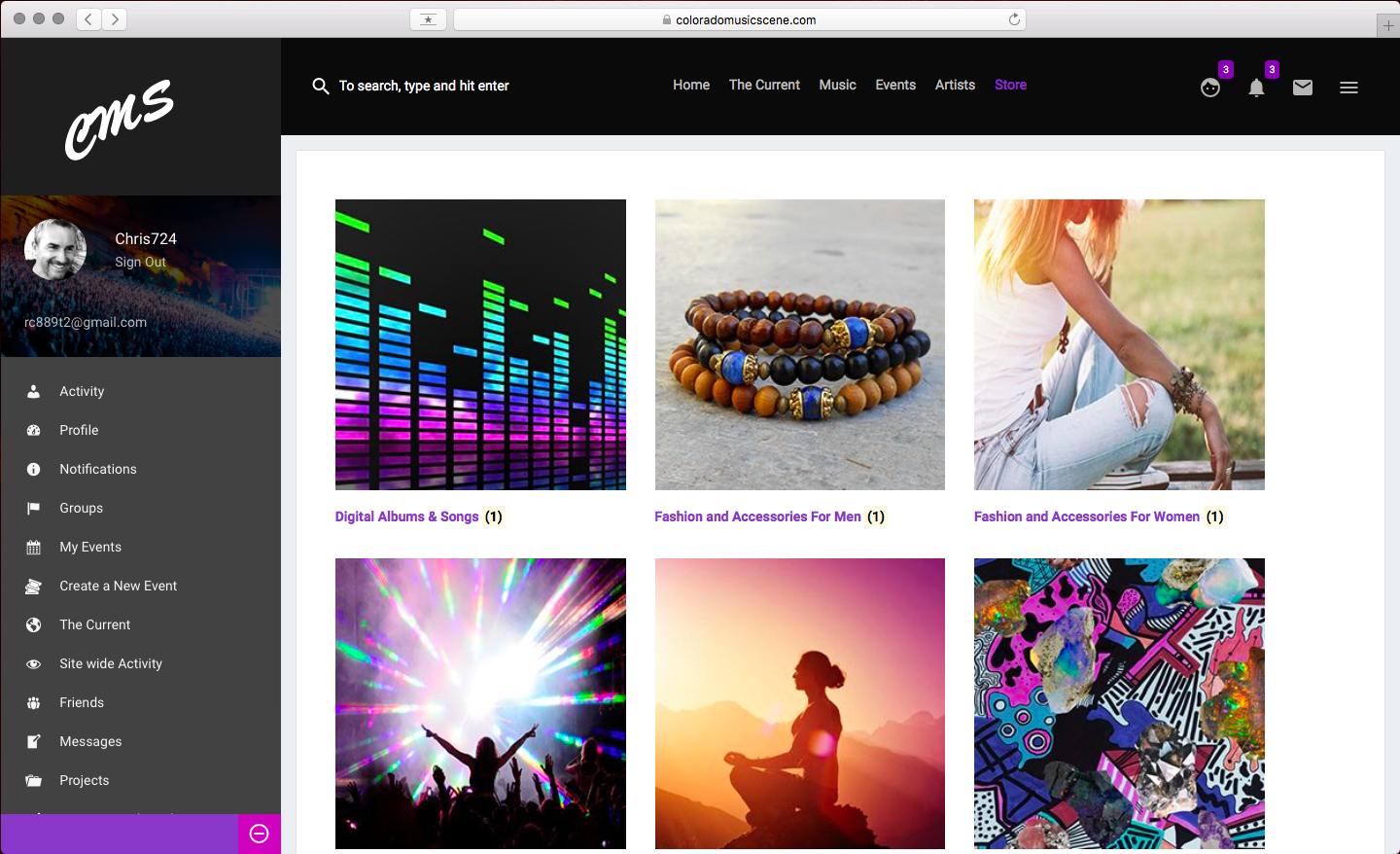Screen dimensions: 1400x854
Task: Click the Sign Out link
Action: (x=140, y=263)
